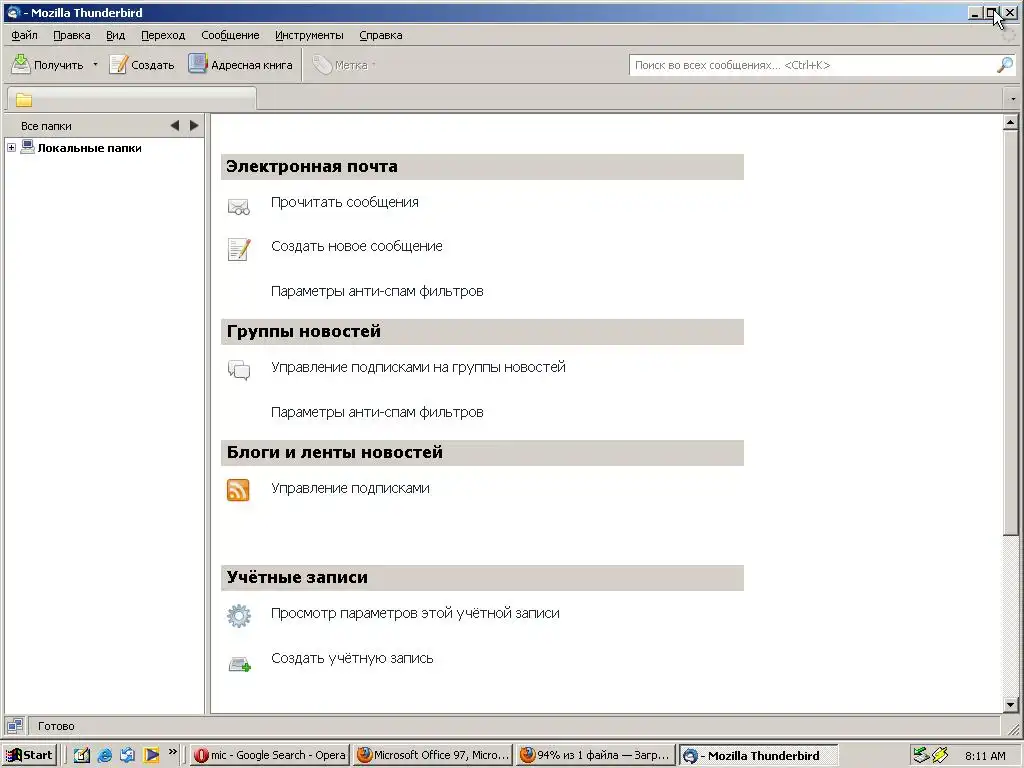Screen dimensions: 1024x768
Task: Switch to Microsoft Office 97 Firefox taskbar window
Action: point(432,755)
